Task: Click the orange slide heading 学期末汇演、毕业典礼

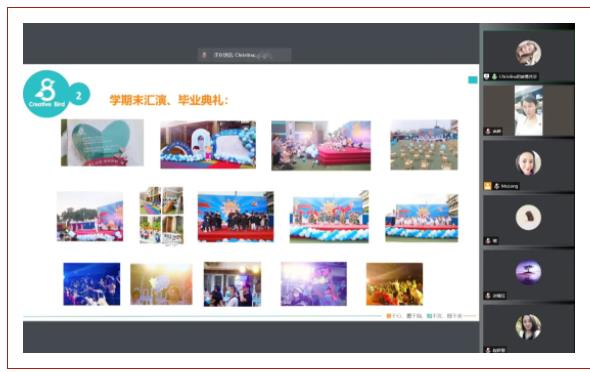Action: (x=169, y=100)
